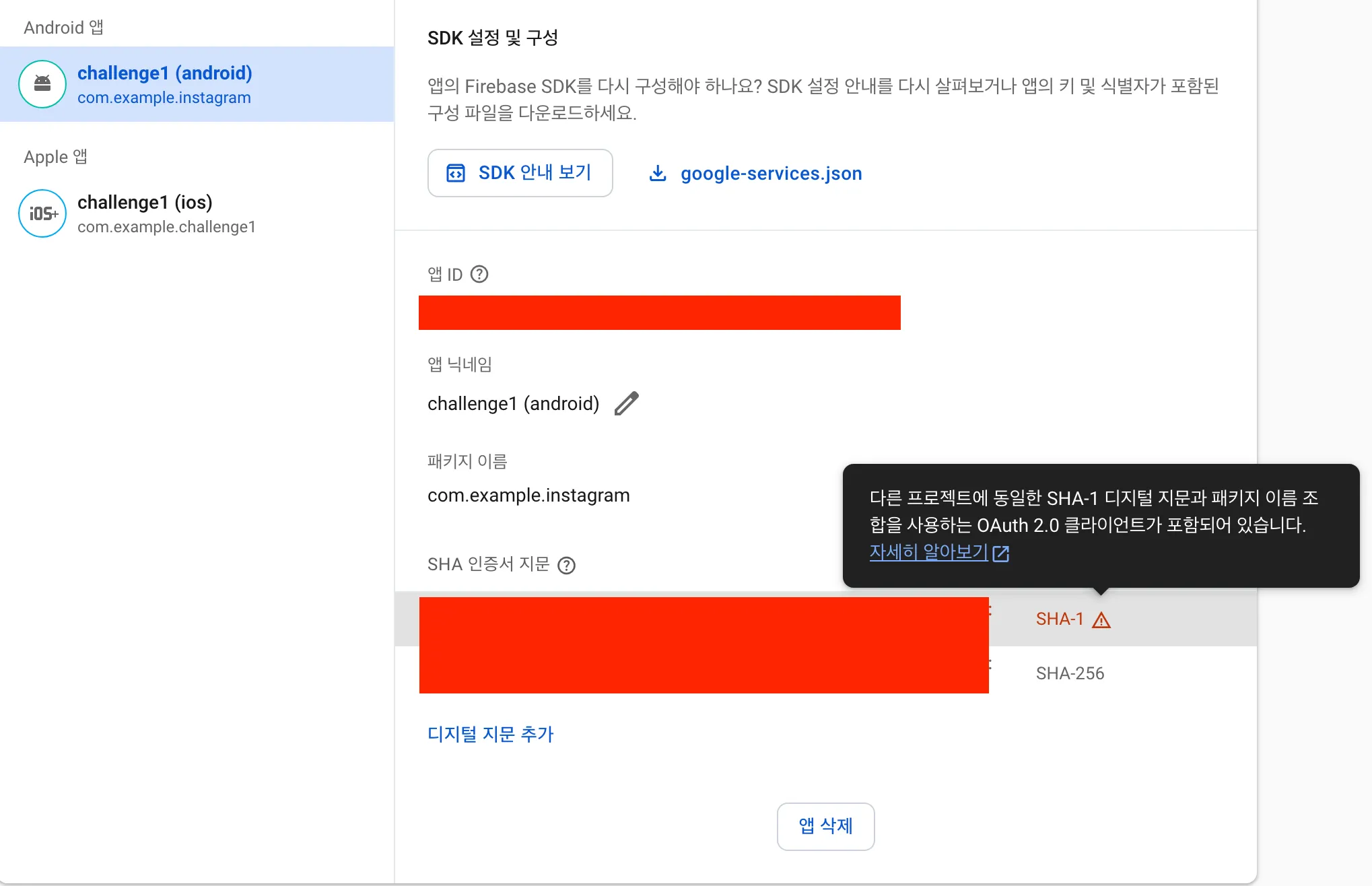This screenshot has height=886, width=1372.
Task: Click the SHA-1 label in fingerprint row
Action: click(1060, 619)
